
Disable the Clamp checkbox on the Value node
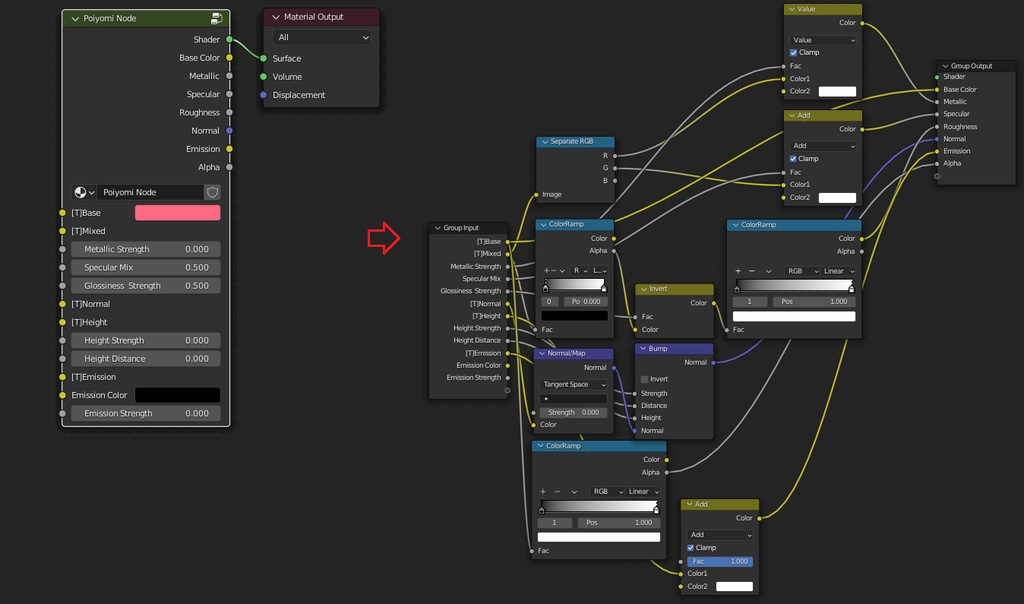point(793,53)
